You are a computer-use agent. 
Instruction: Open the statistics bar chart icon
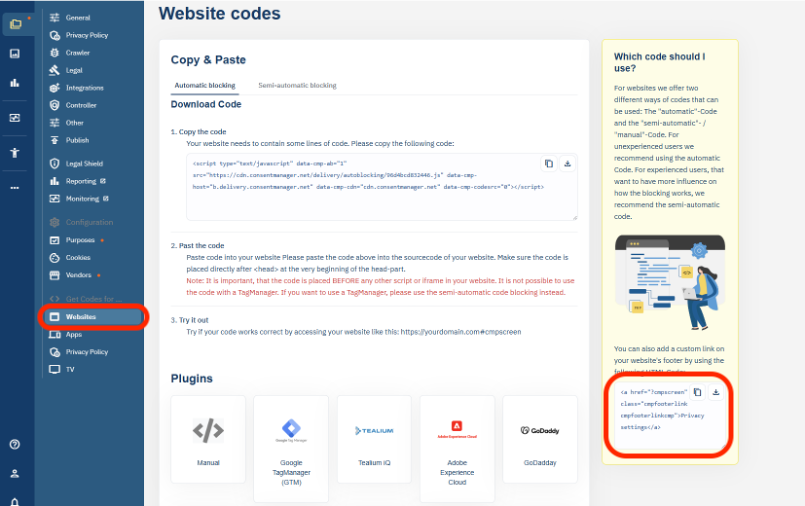pyautogui.click(x=14, y=83)
